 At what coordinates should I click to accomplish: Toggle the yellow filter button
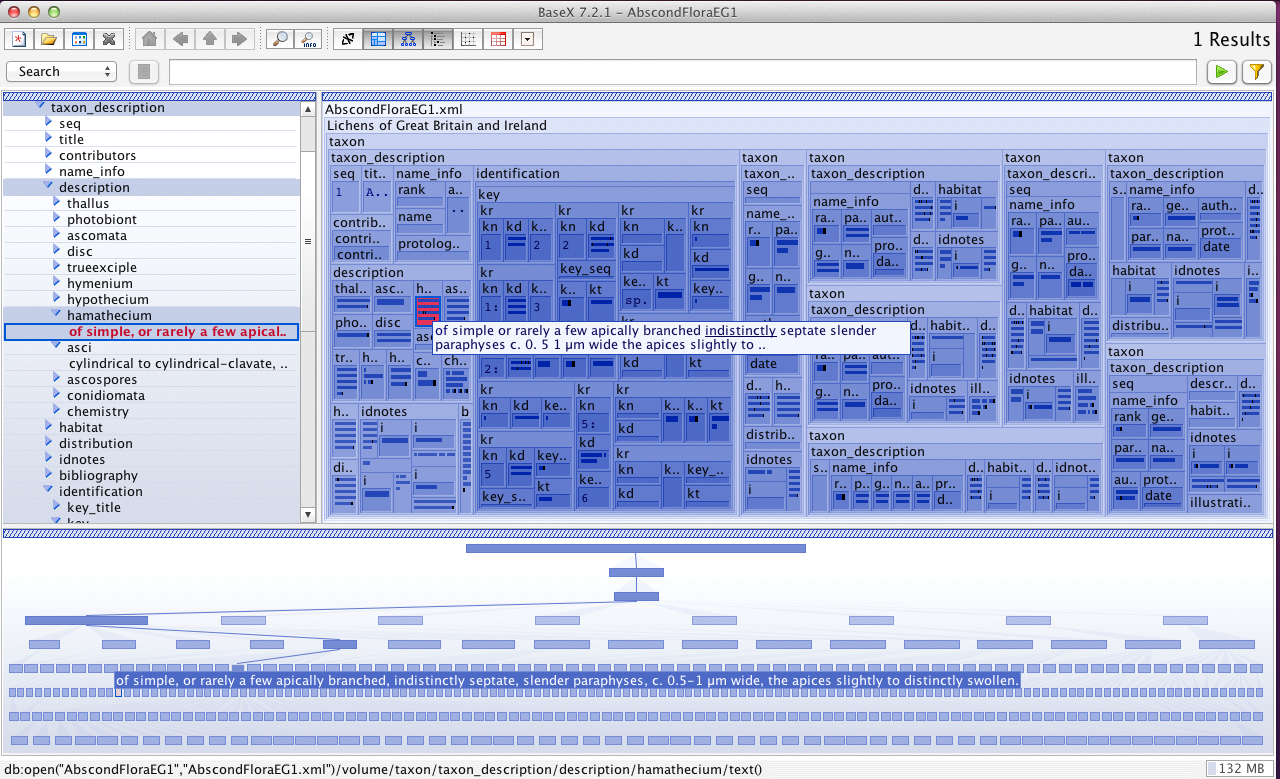click(1255, 72)
